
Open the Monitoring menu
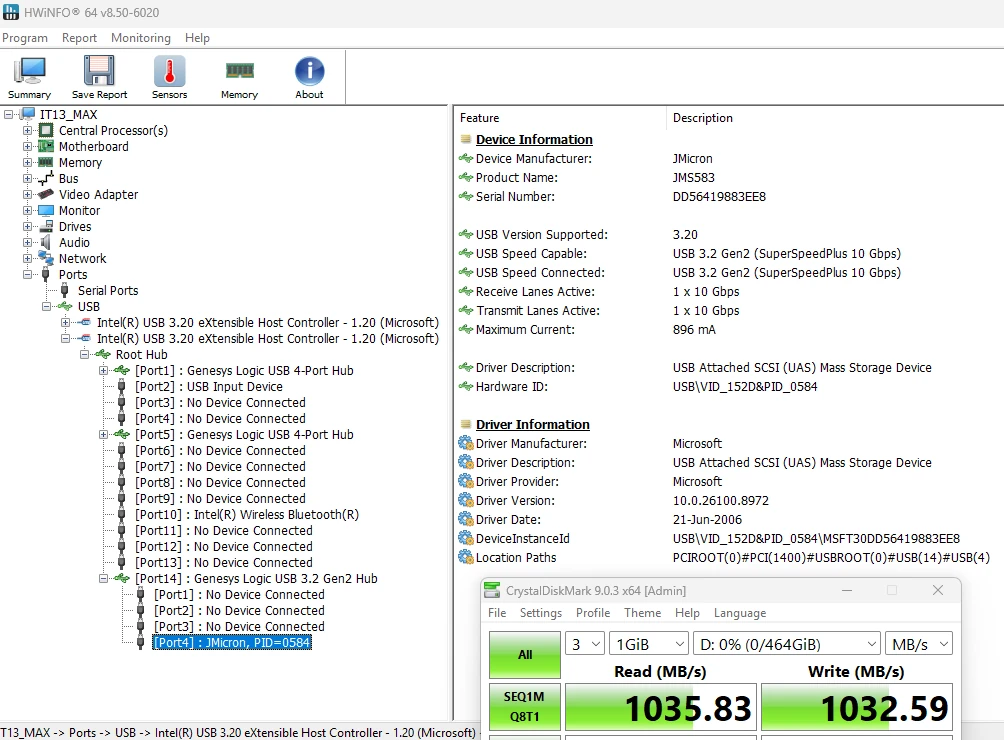pyautogui.click(x=141, y=38)
